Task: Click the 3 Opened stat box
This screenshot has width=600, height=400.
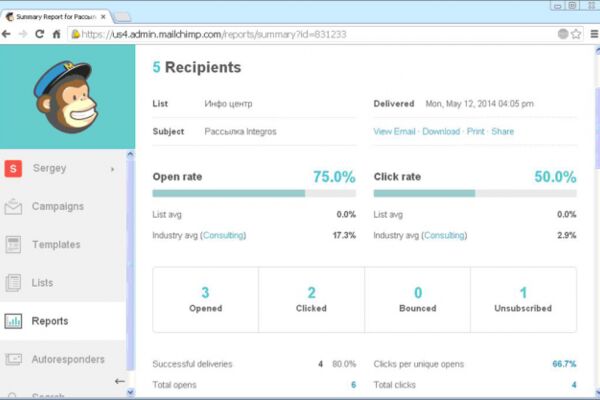Action: 205,300
